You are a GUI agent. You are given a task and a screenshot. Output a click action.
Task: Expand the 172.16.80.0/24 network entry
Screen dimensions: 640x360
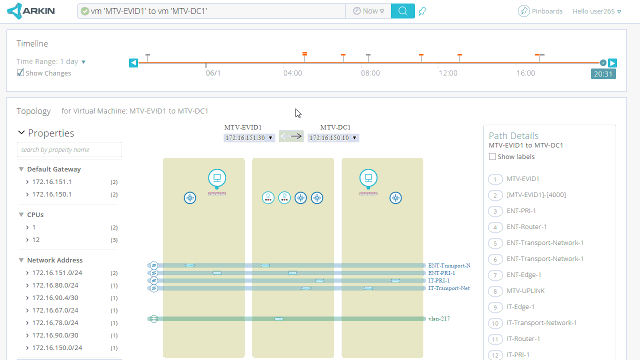[x=27, y=286]
